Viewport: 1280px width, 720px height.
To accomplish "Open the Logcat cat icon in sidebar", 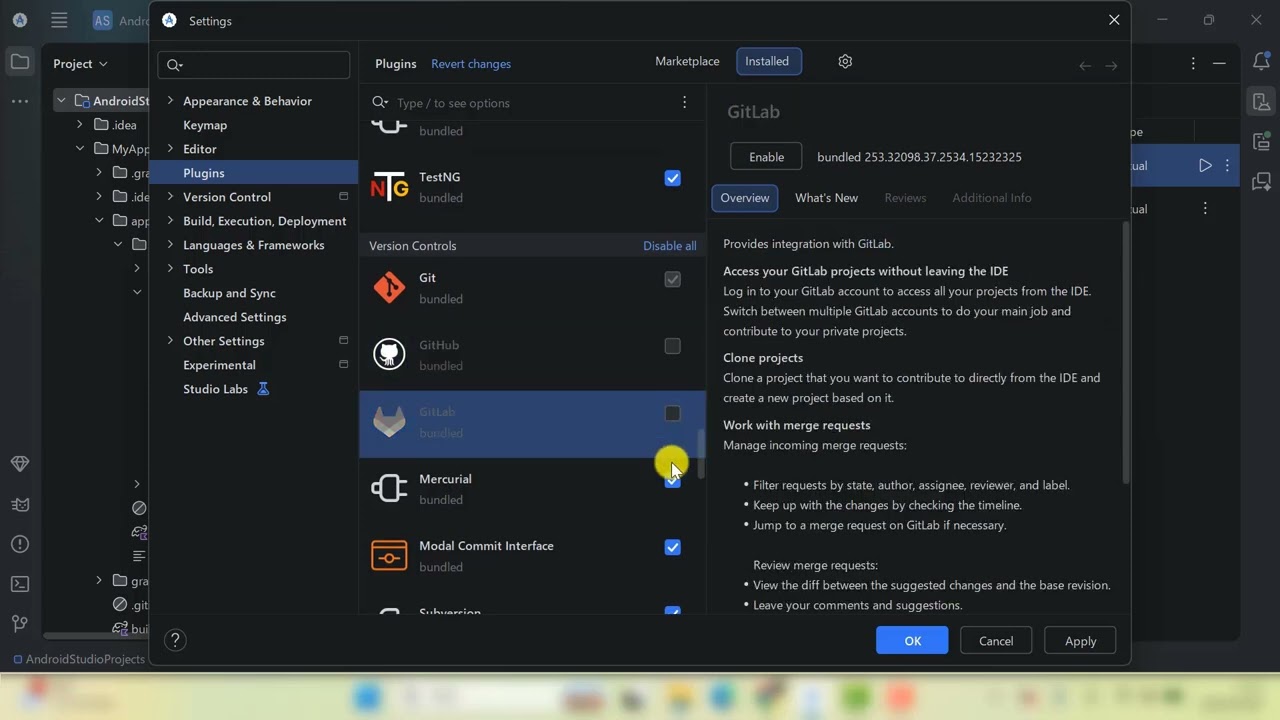I will coord(20,504).
